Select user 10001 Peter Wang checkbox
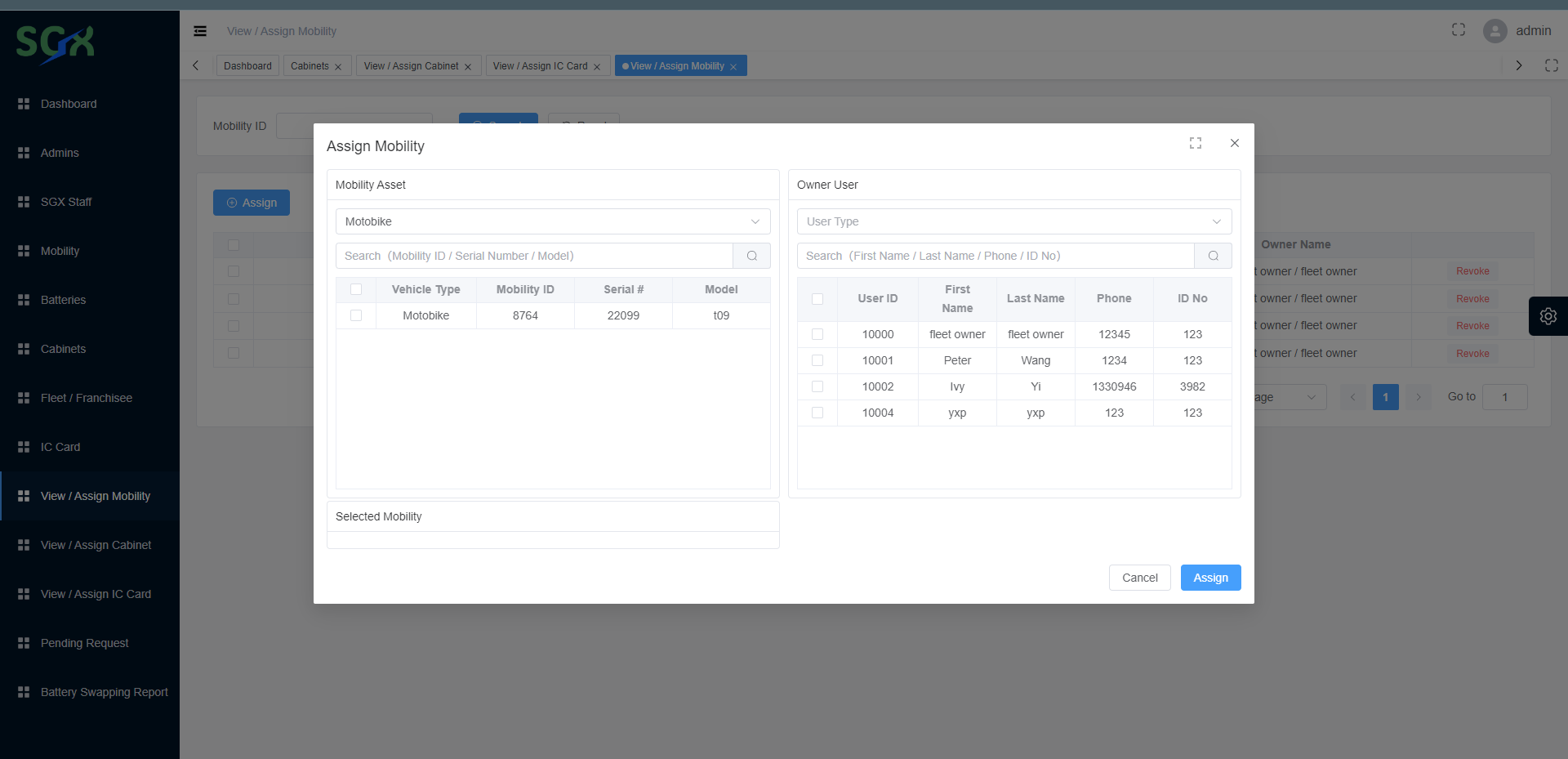 [x=817, y=360]
